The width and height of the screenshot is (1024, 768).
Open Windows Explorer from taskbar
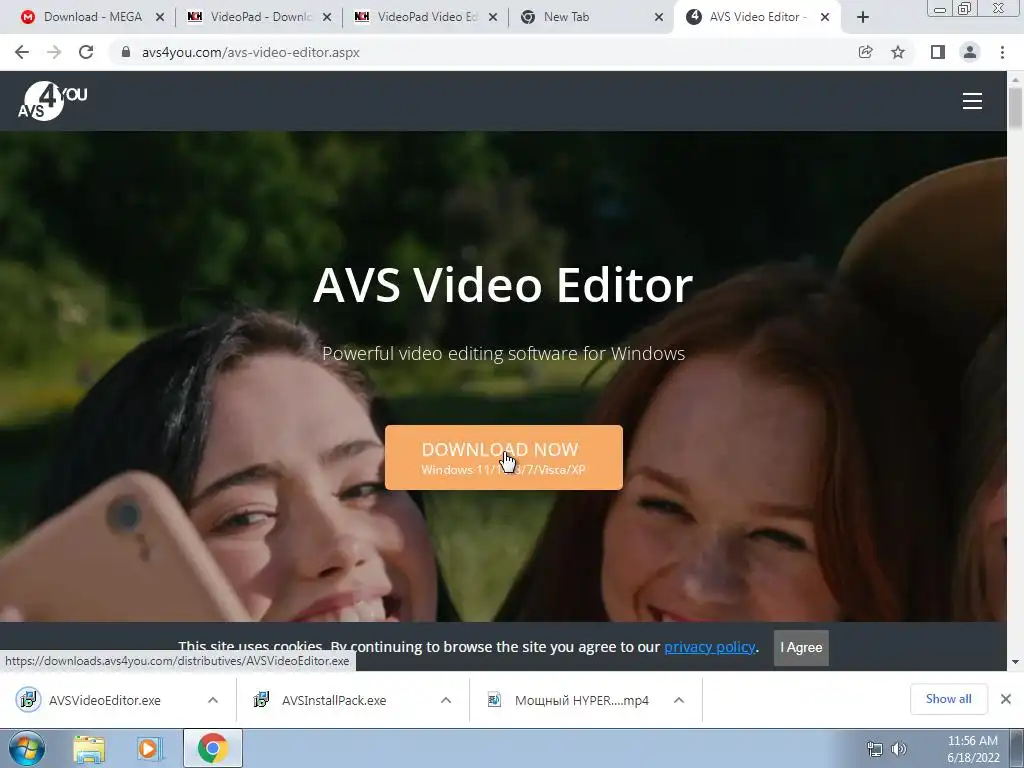point(89,749)
